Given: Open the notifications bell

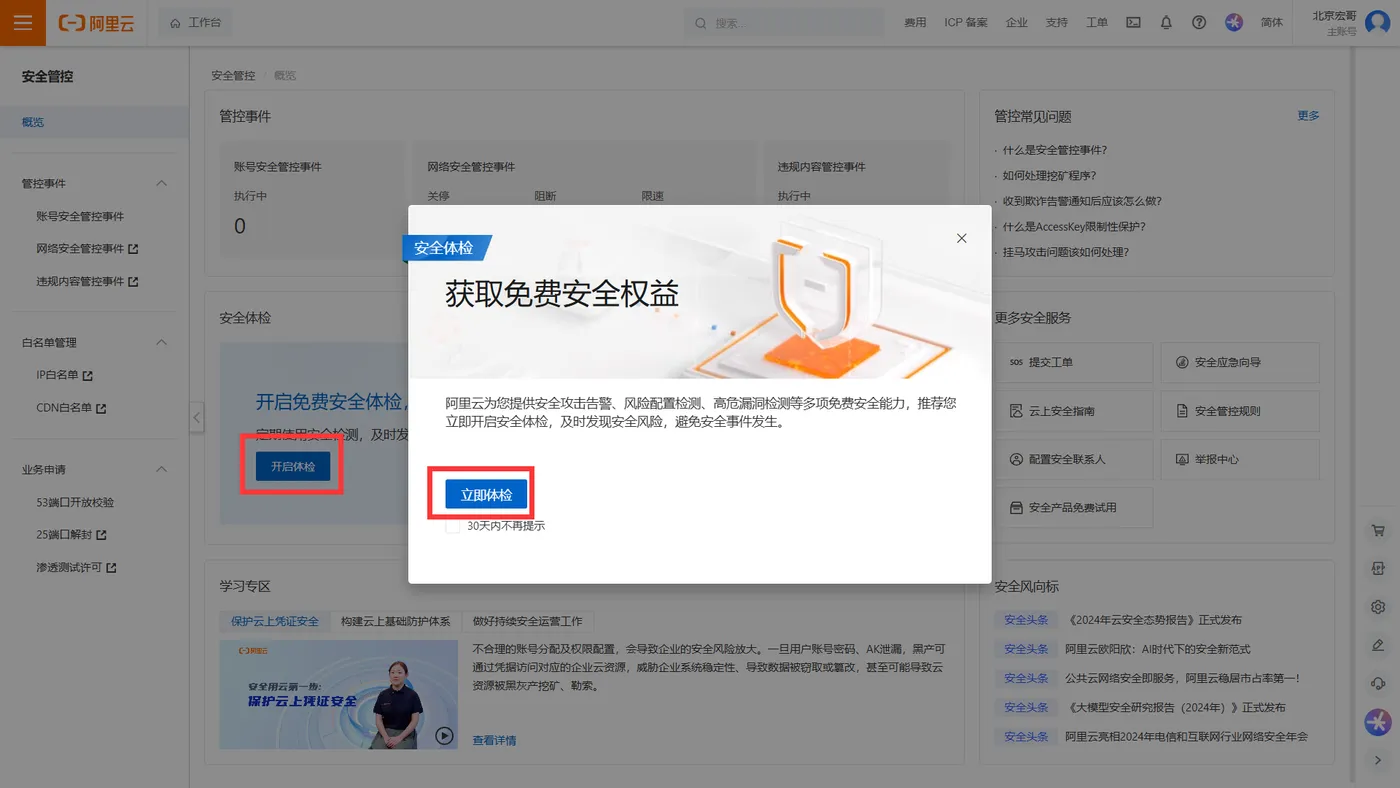Looking at the screenshot, I should click(x=1166, y=22).
